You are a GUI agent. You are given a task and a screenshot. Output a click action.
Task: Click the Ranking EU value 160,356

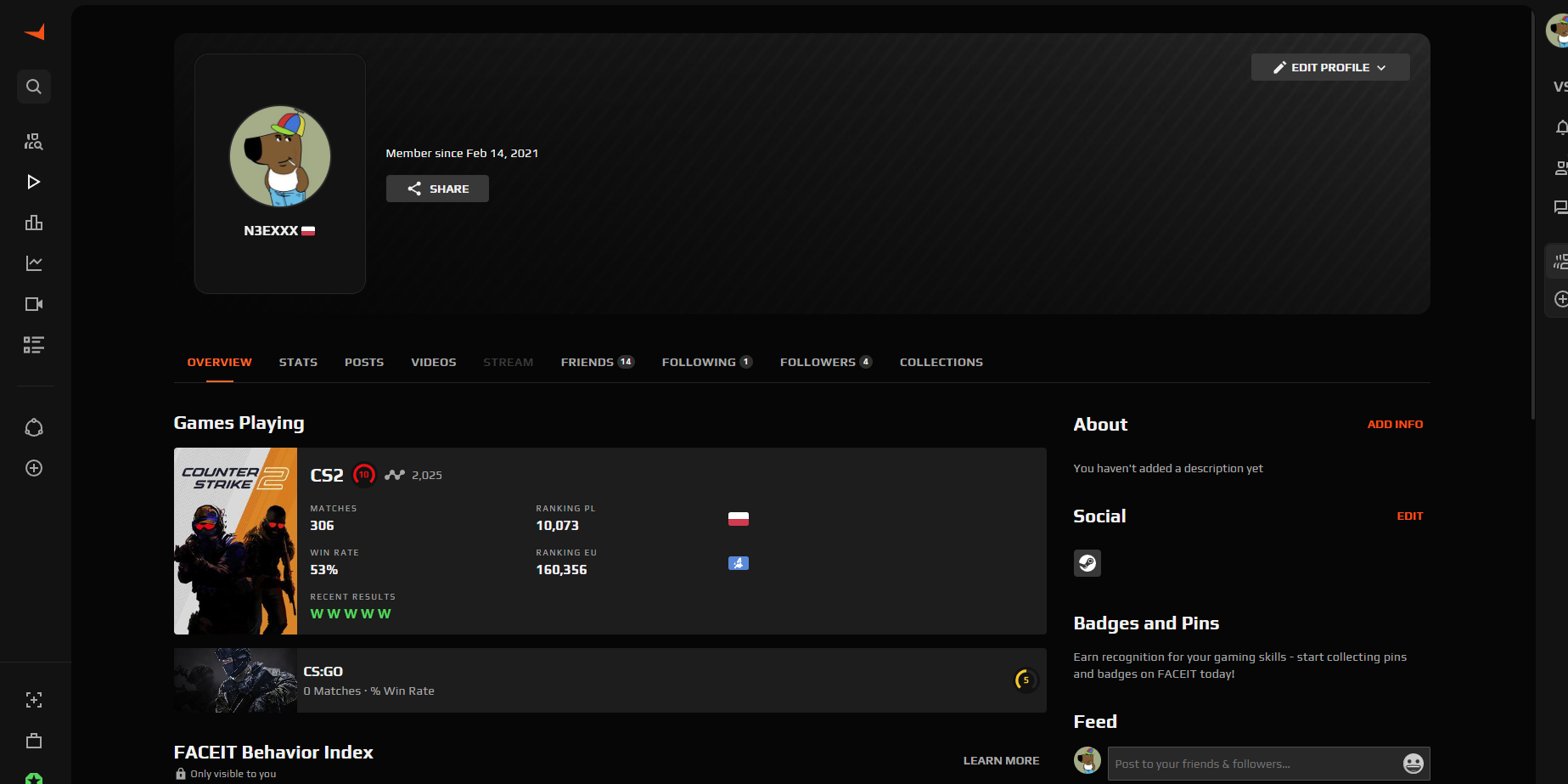pyautogui.click(x=561, y=570)
